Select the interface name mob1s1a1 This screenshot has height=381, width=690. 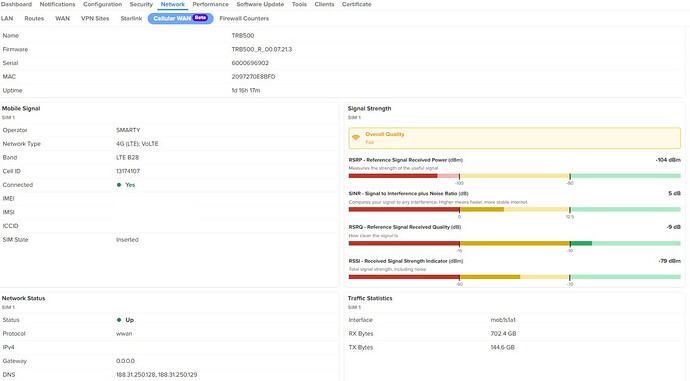coord(503,320)
